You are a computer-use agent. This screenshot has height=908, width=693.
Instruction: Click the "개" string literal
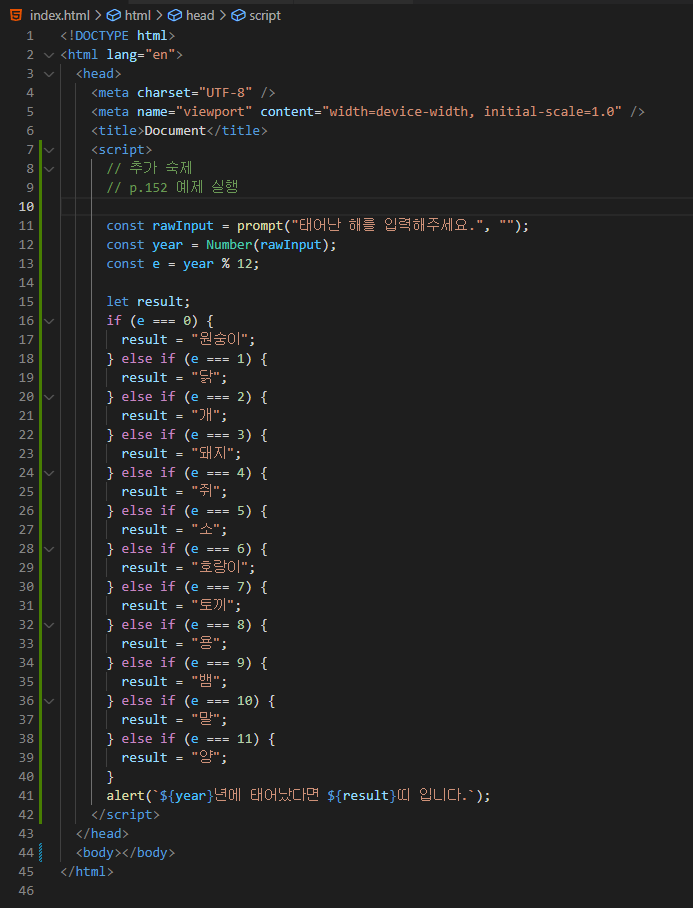(x=206, y=416)
